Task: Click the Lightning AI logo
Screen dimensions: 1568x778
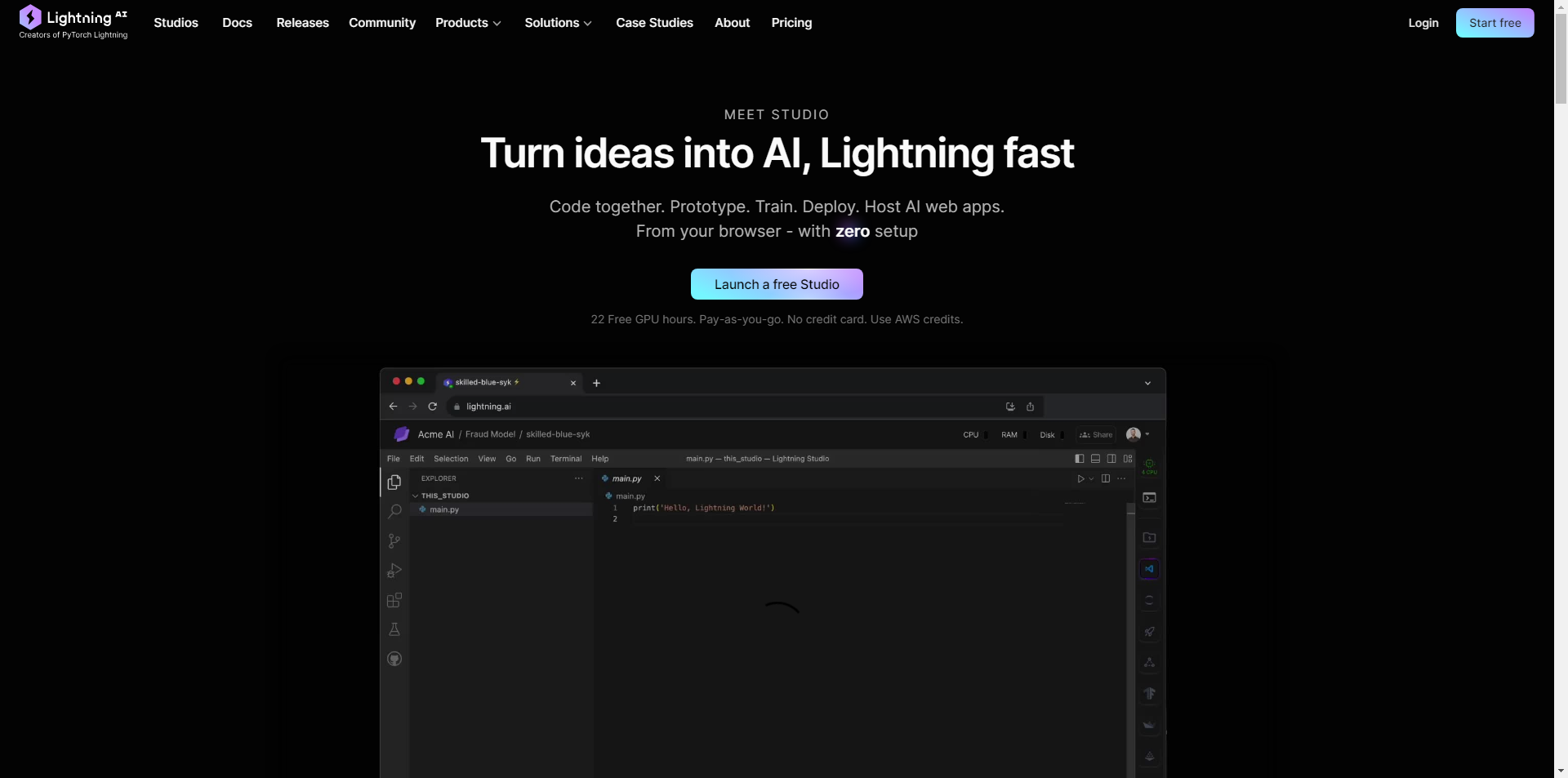Action: [73, 22]
